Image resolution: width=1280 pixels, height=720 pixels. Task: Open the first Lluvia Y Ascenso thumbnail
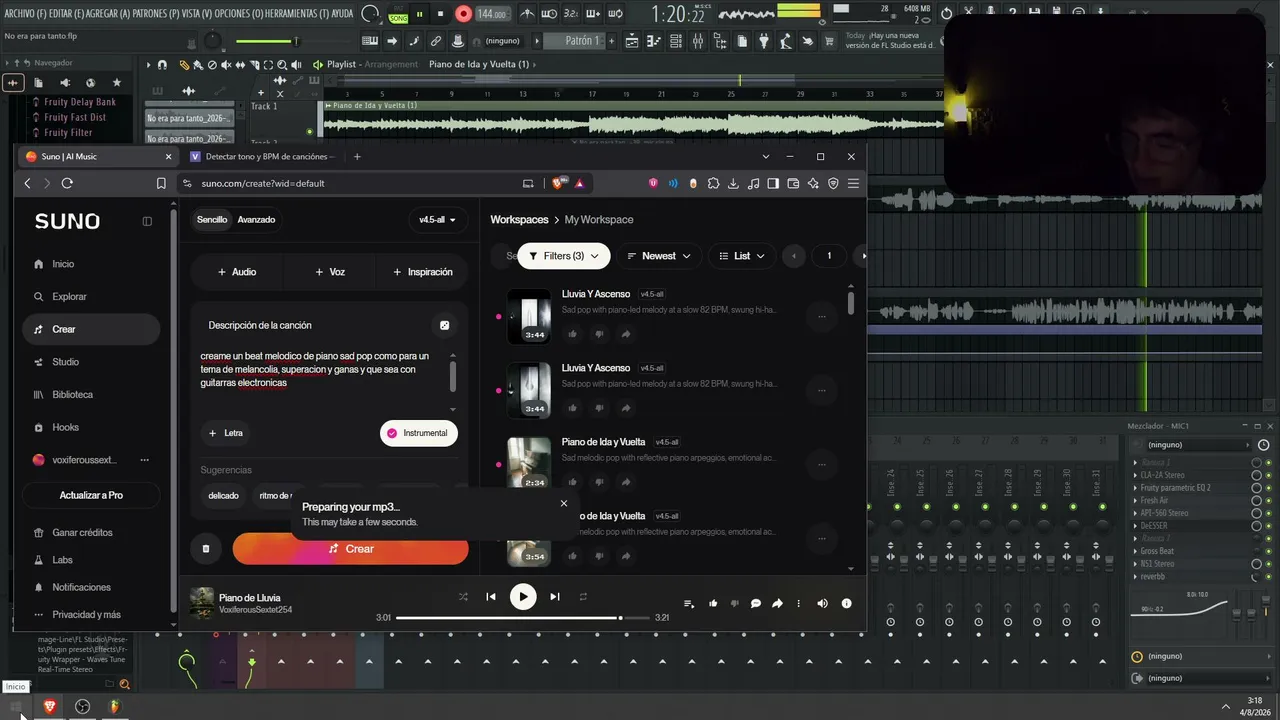coord(529,316)
